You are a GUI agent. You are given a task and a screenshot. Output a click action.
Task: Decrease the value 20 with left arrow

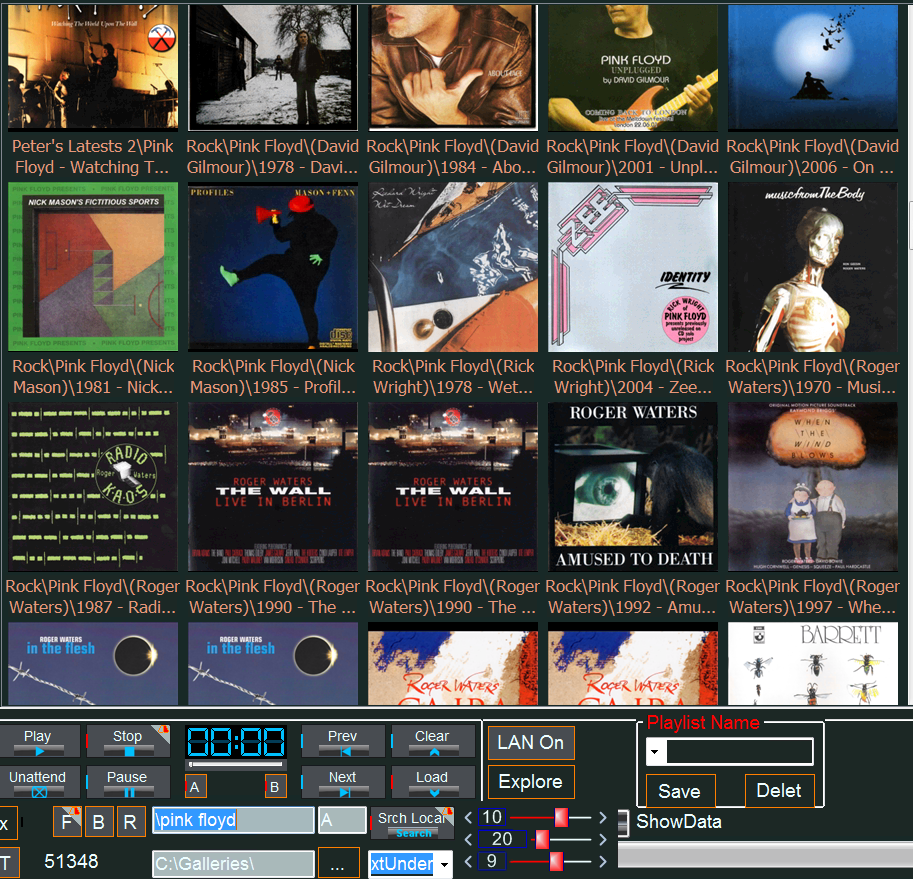(x=468, y=839)
